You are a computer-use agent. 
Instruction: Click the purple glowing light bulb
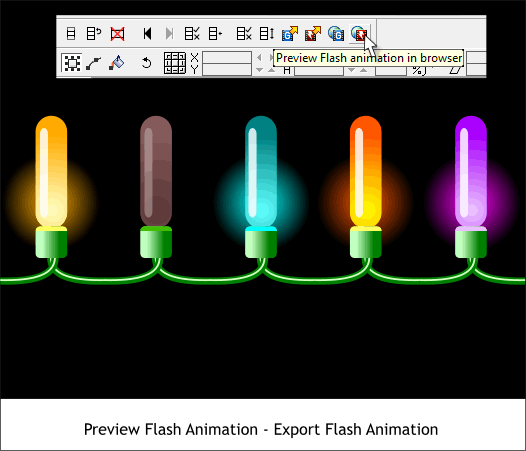[x=471, y=171]
